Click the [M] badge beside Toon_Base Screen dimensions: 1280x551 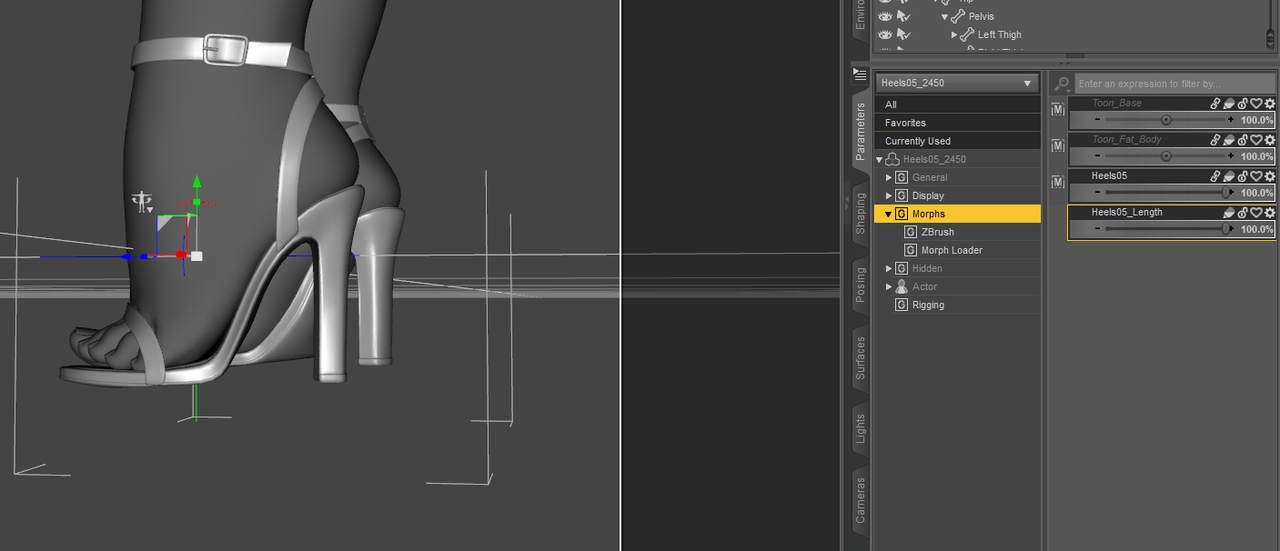(1058, 109)
